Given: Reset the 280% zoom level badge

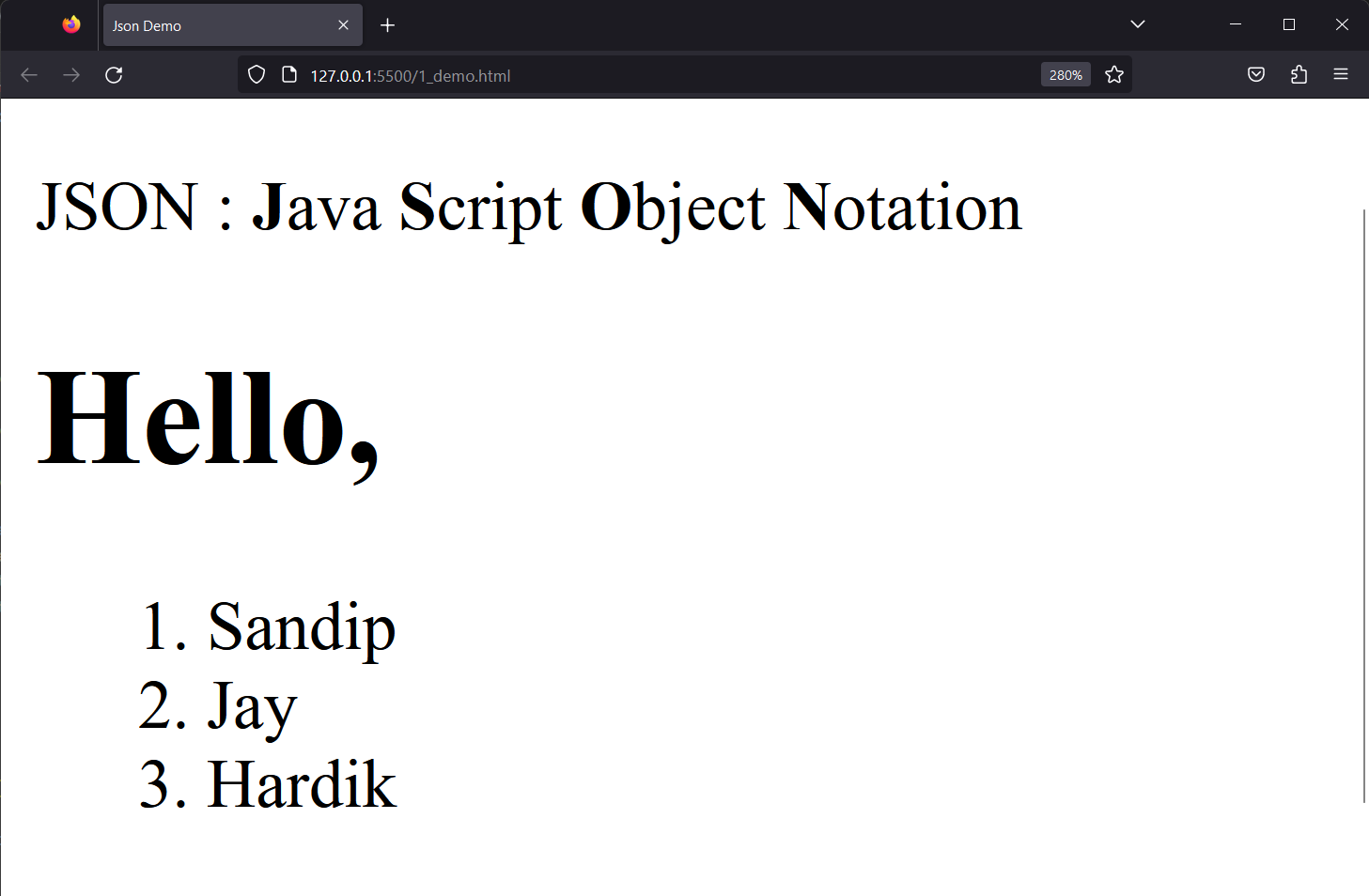Looking at the screenshot, I should click(1066, 75).
